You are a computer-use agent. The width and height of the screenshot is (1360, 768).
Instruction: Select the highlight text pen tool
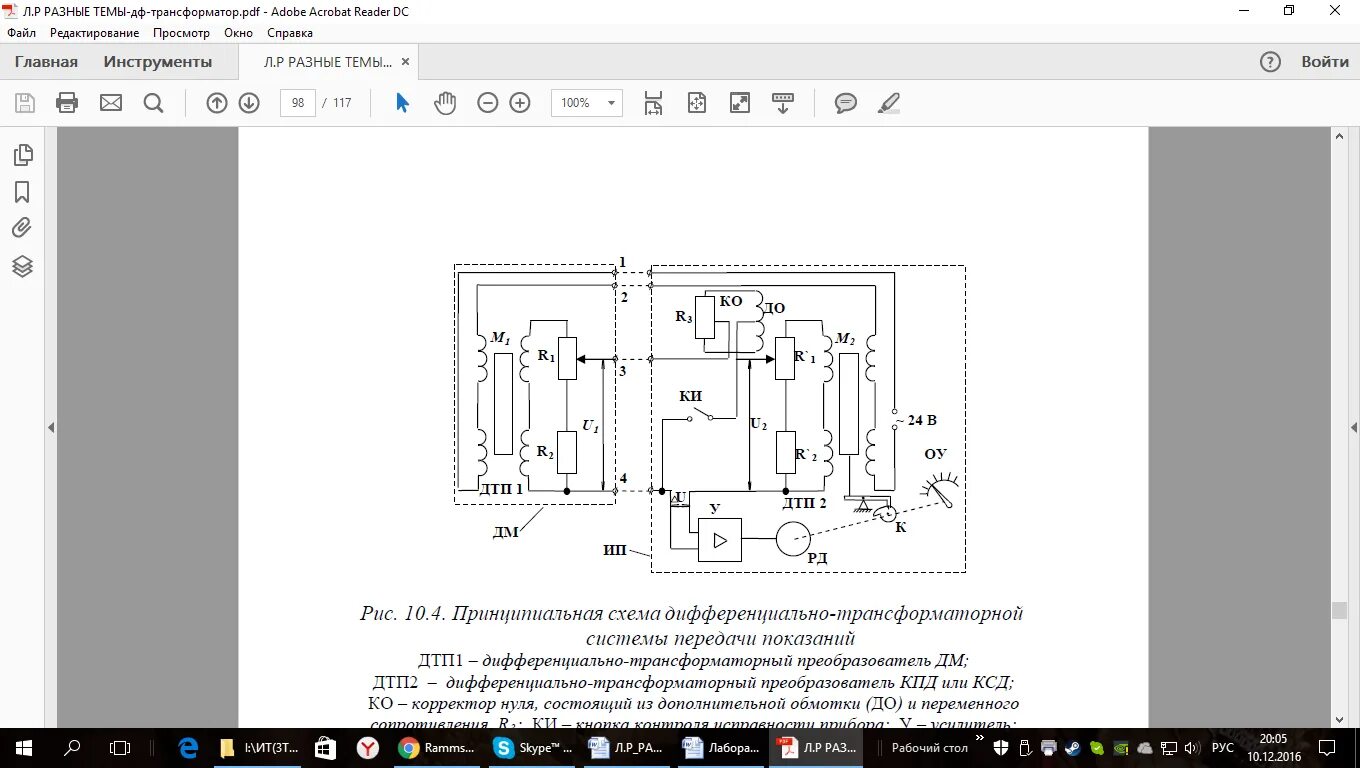[888, 103]
